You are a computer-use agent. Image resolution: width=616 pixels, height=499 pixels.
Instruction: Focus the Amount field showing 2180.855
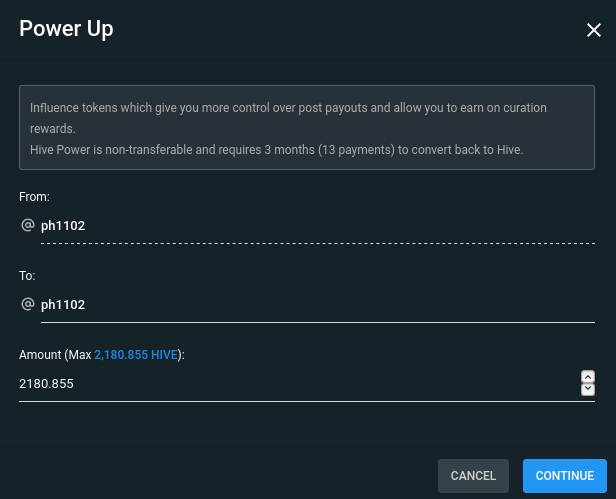coord(299,383)
